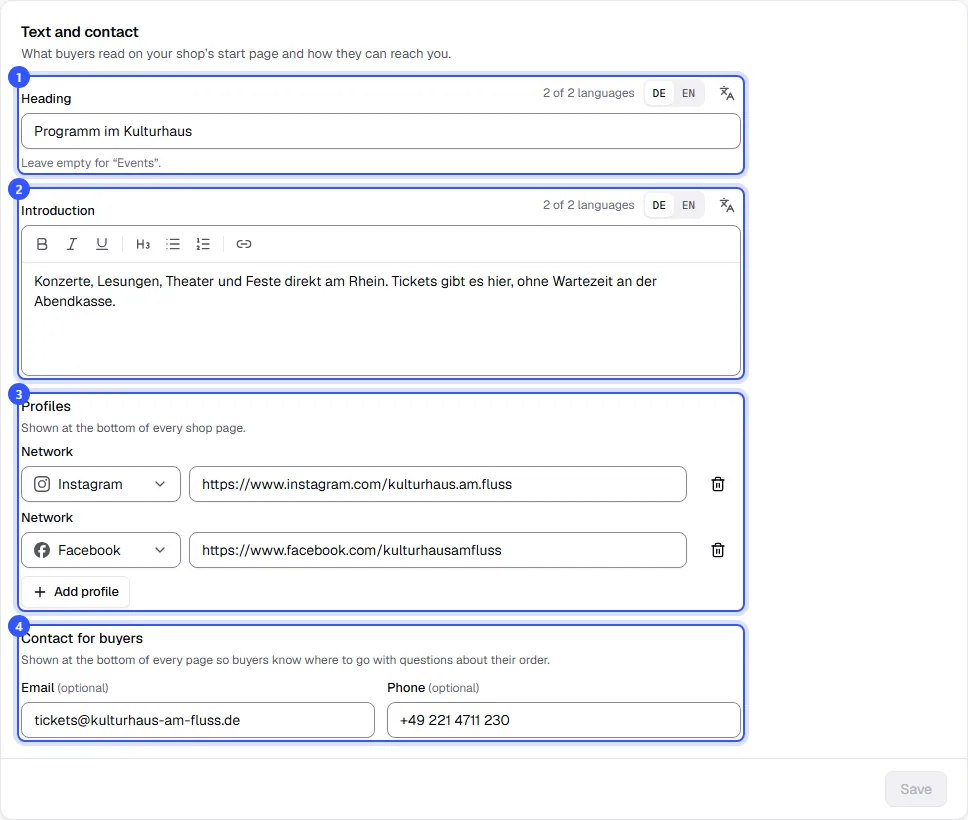This screenshot has width=968, height=820.
Task: Open translate icon for Heading field
Action: [727, 93]
